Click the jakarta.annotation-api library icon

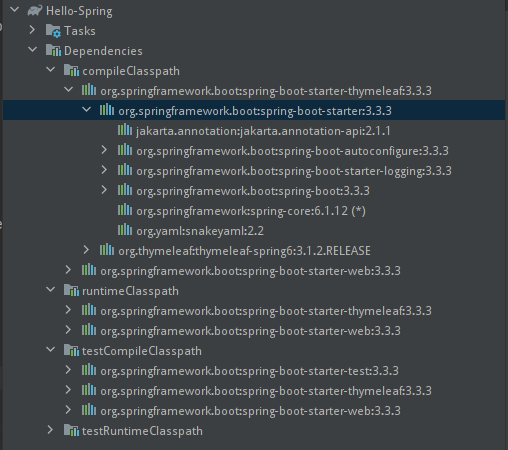pyautogui.click(x=125, y=130)
